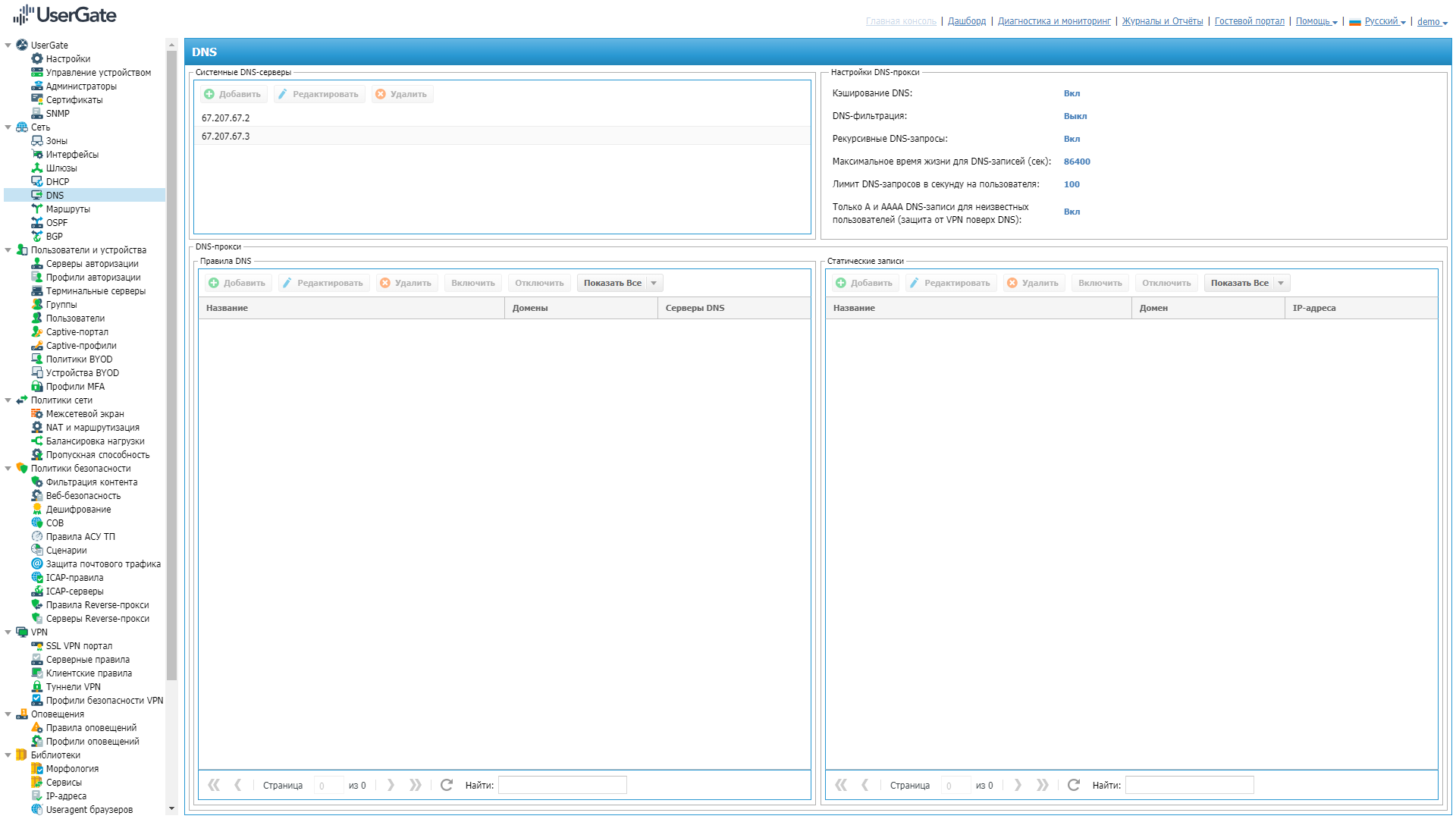Image resolution: width=1456 pixels, height=819 pixels.
Task: Click the SSL VPN portal icon
Action: coord(36,646)
